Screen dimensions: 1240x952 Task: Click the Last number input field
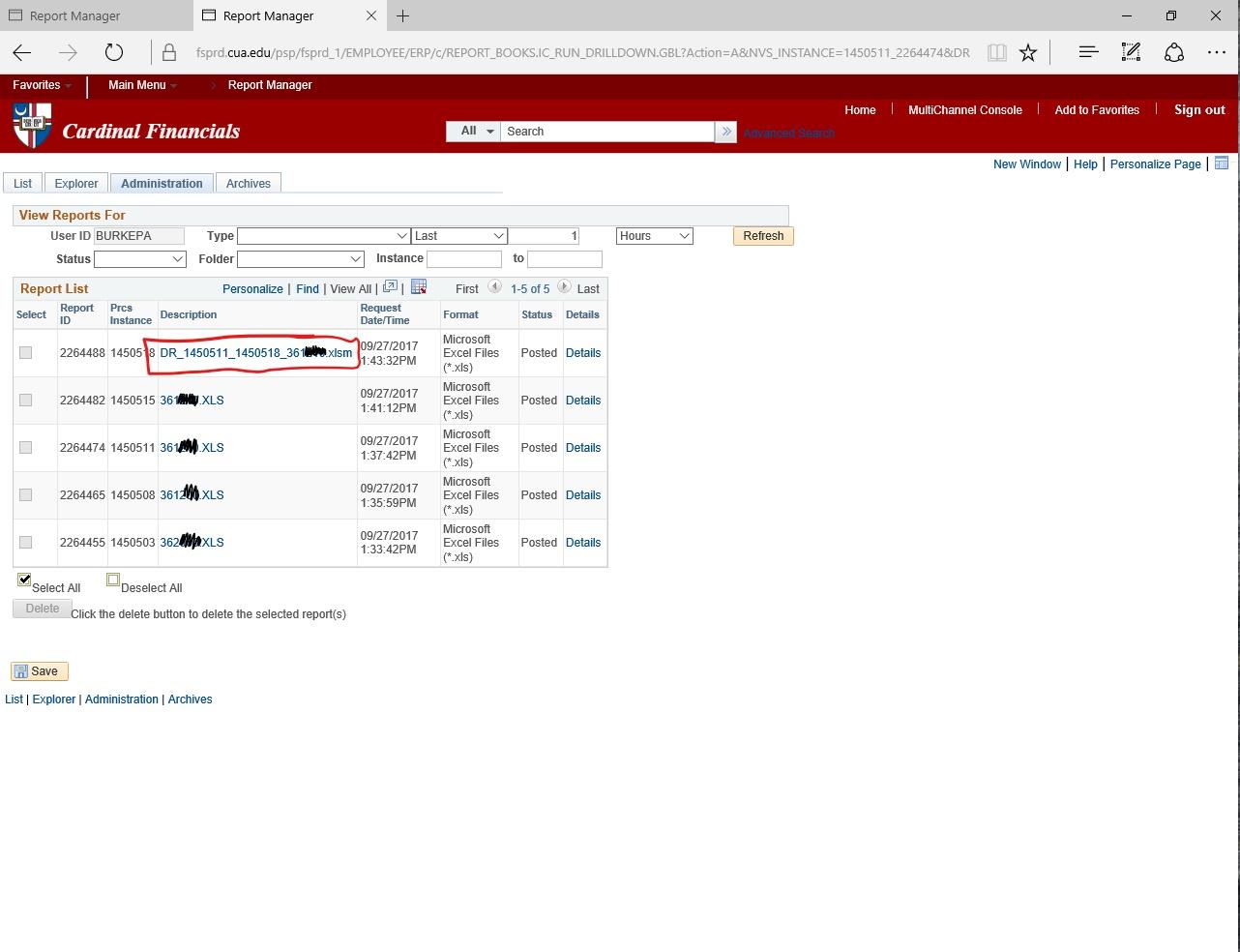point(545,236)
